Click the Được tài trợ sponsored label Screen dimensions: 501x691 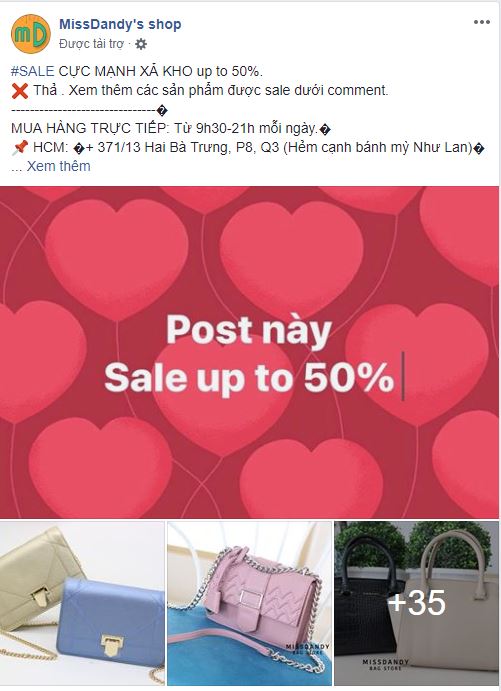(92, 44)
